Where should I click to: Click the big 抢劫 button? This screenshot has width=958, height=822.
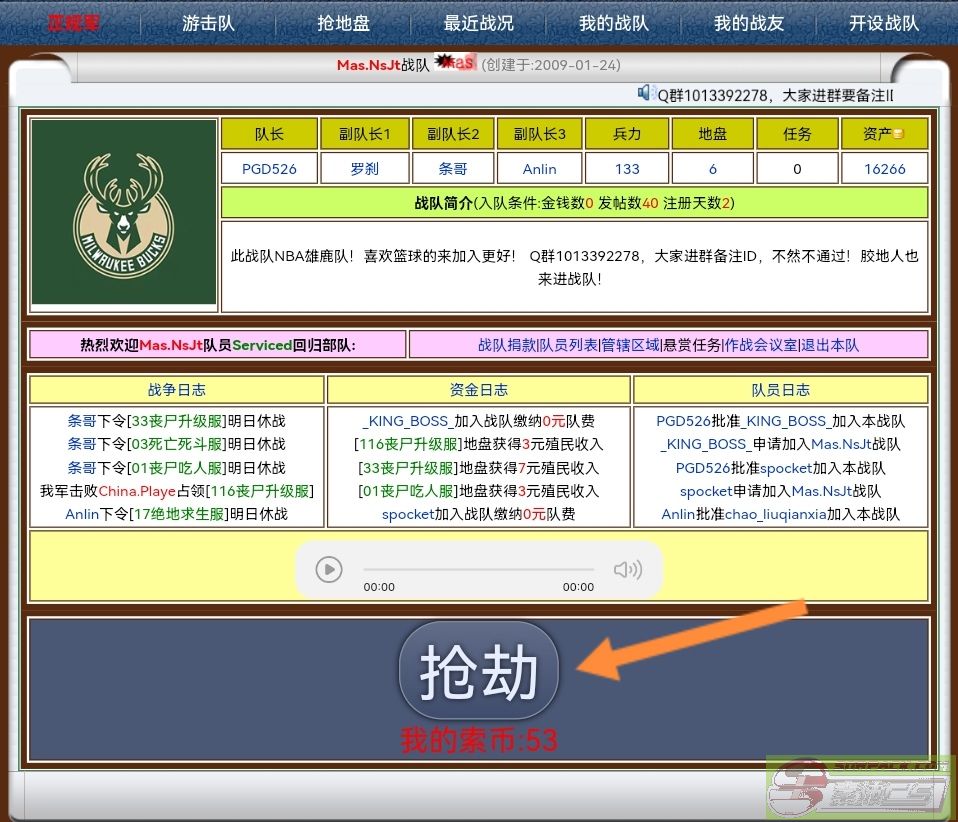478,670
